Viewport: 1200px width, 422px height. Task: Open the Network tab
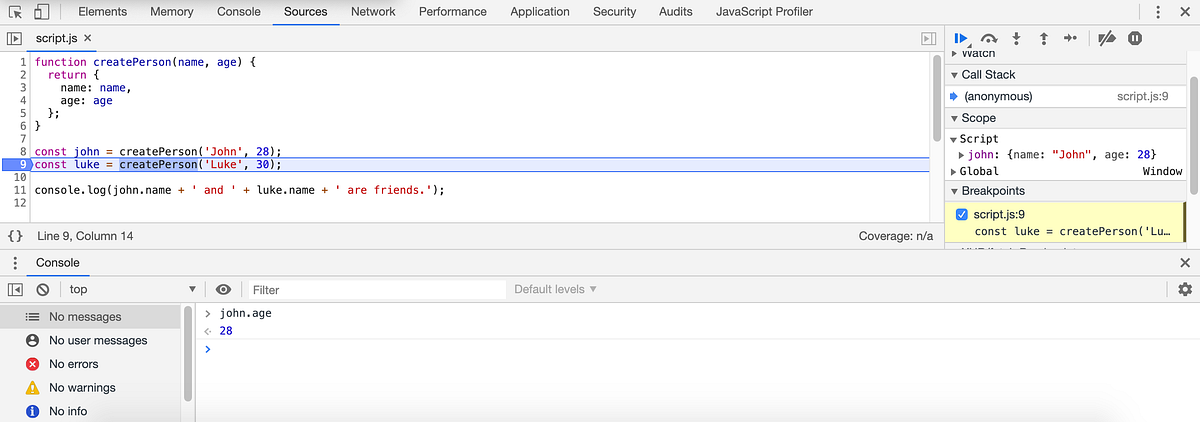(373, 12)
